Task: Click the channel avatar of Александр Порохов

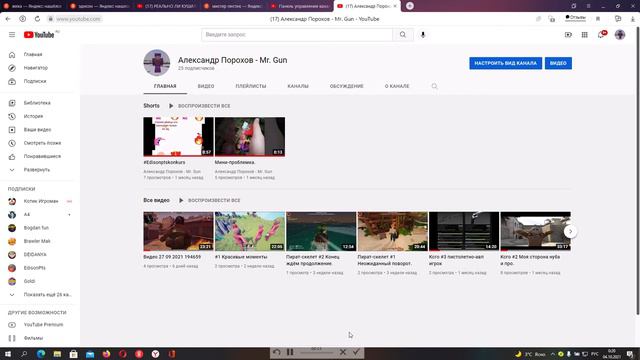Action: click(x=157, y=63)
